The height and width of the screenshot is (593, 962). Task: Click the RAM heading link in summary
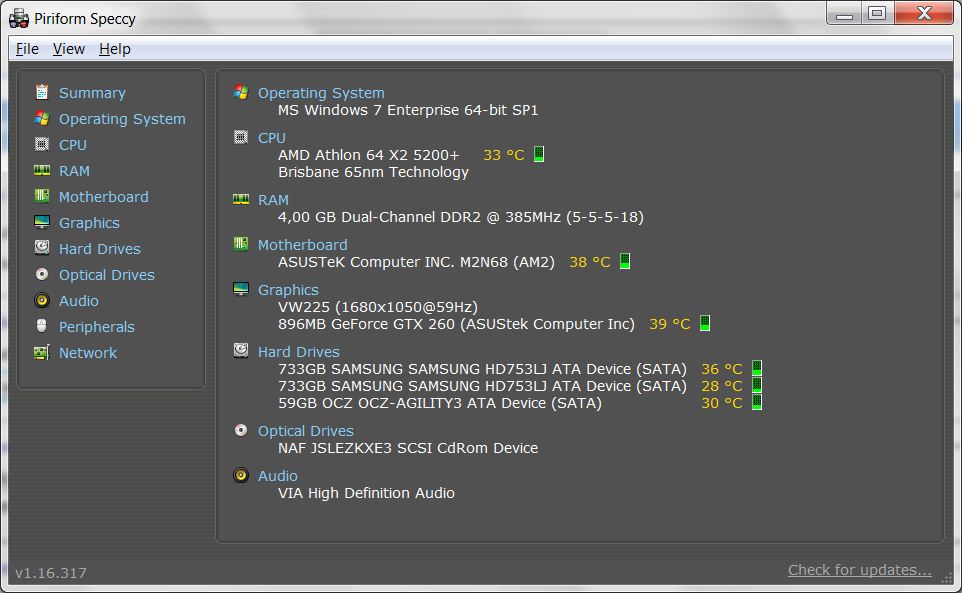click(x=273, y=200)
